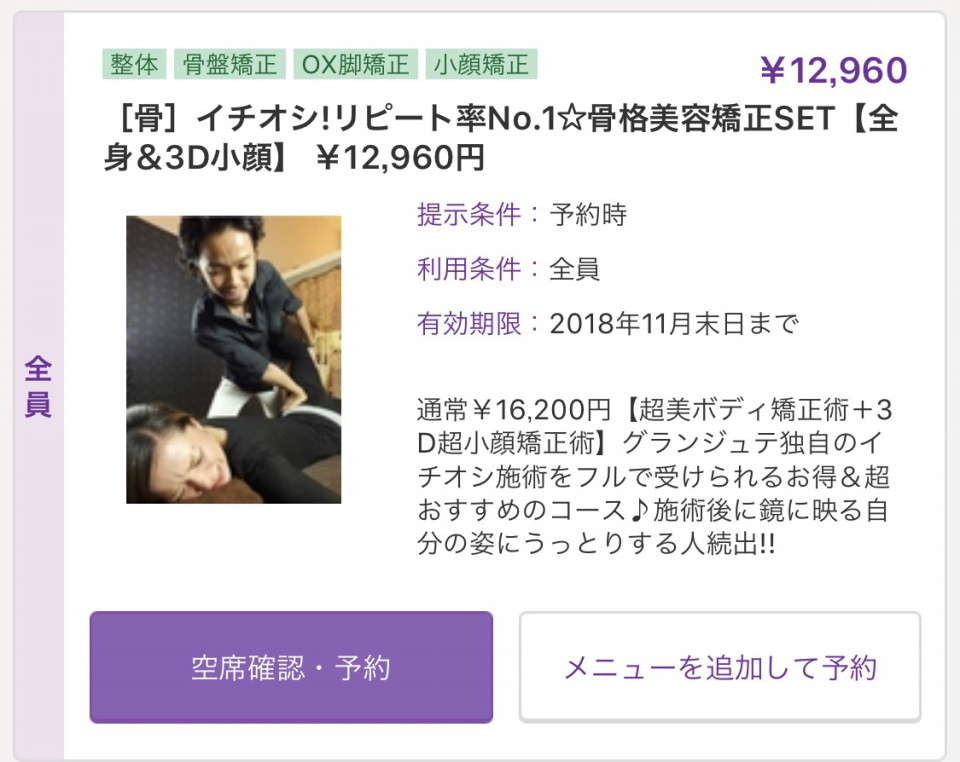
Task: Click the 全員 side label strip
Action: click(x=38, y=387)
